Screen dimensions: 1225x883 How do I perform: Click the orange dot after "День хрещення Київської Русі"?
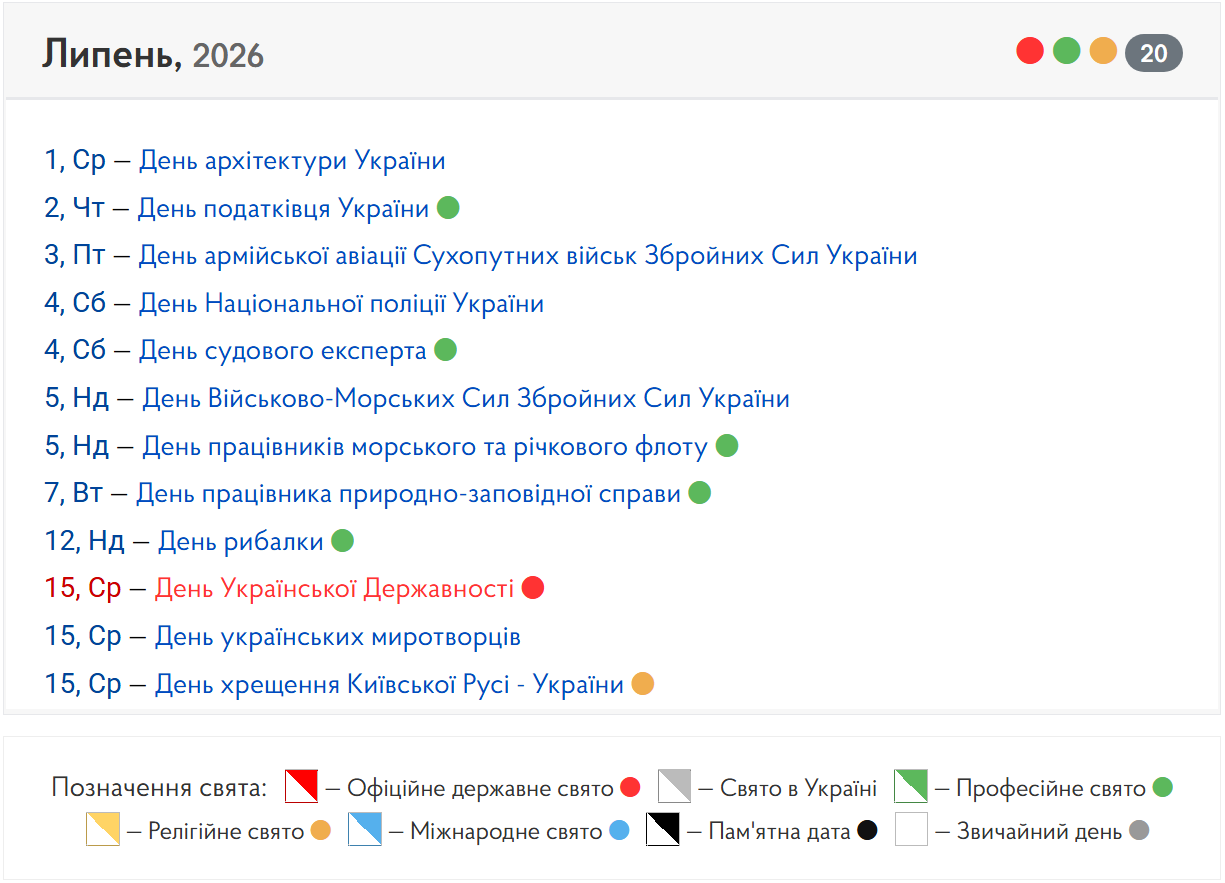(x=643, y=684)
